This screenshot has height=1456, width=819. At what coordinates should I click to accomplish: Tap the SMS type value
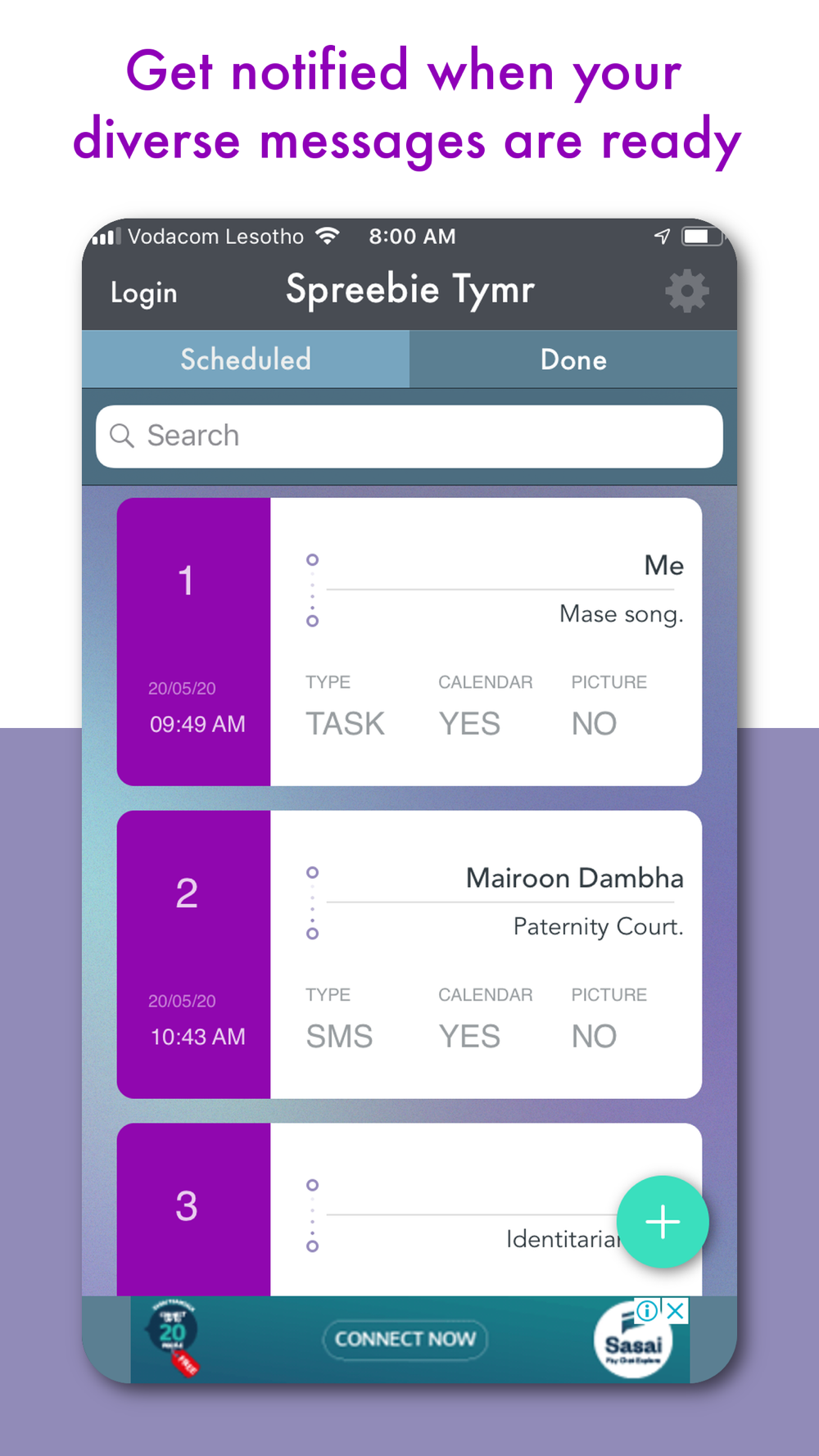[x=339, y=1037]
